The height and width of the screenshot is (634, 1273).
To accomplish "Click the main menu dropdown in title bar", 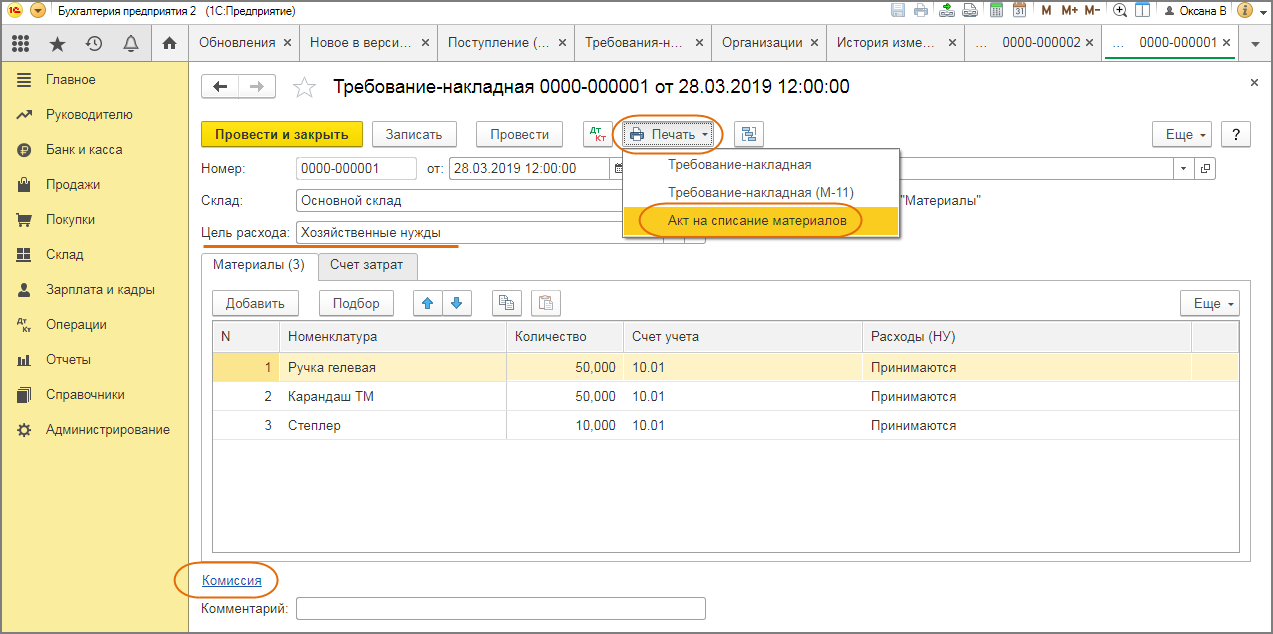I will pyautogui.click(x=38, y=10).
